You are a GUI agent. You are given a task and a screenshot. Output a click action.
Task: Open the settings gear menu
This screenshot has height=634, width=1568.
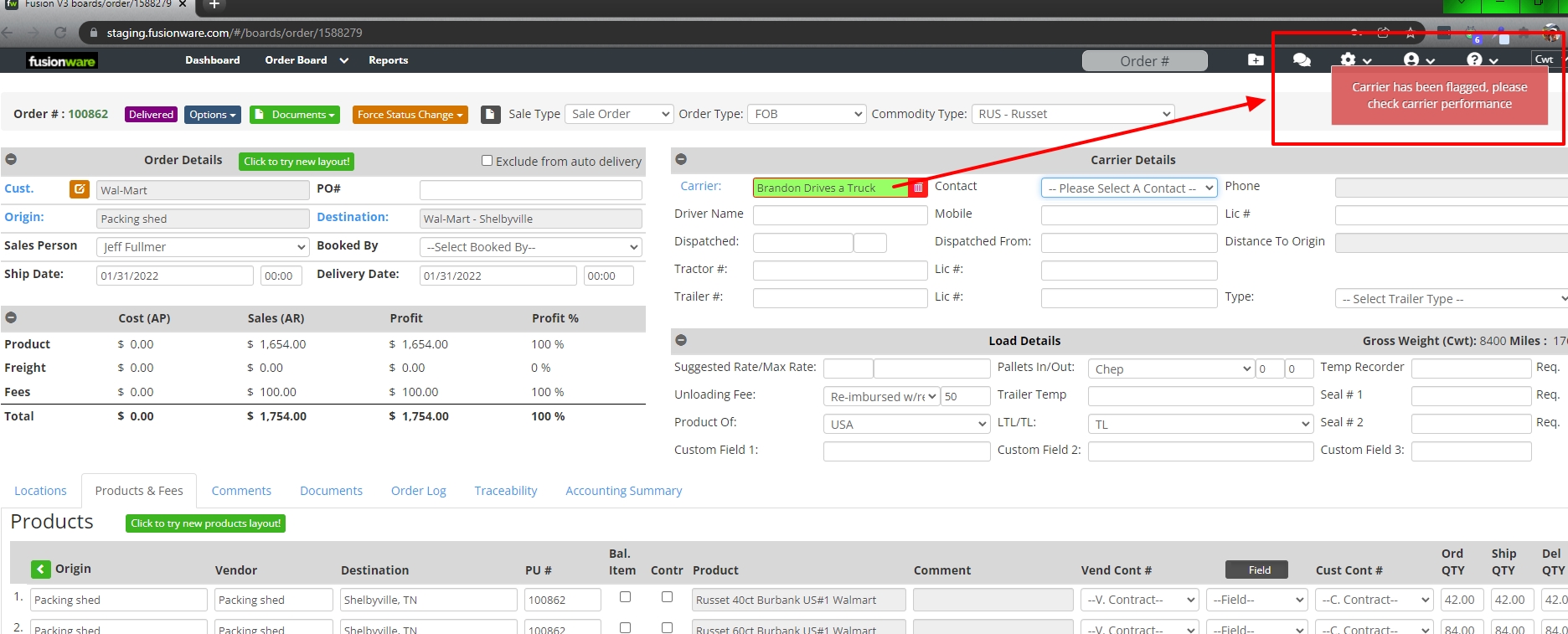[x=1354, y=60]
